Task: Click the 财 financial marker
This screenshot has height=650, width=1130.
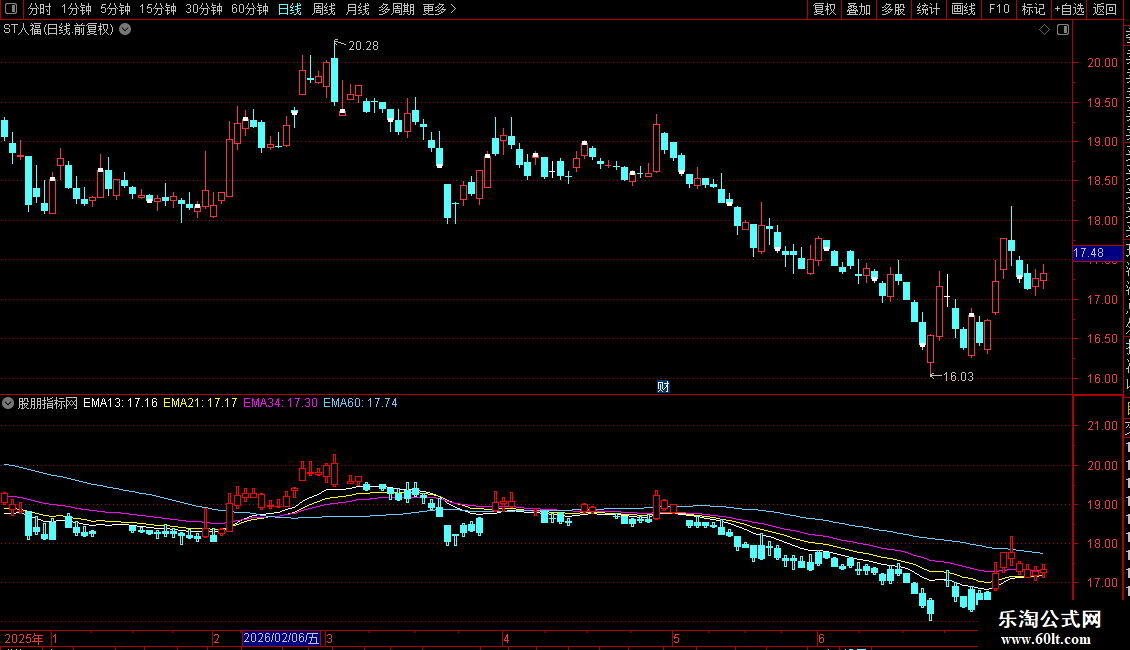Action: point(663,387)
